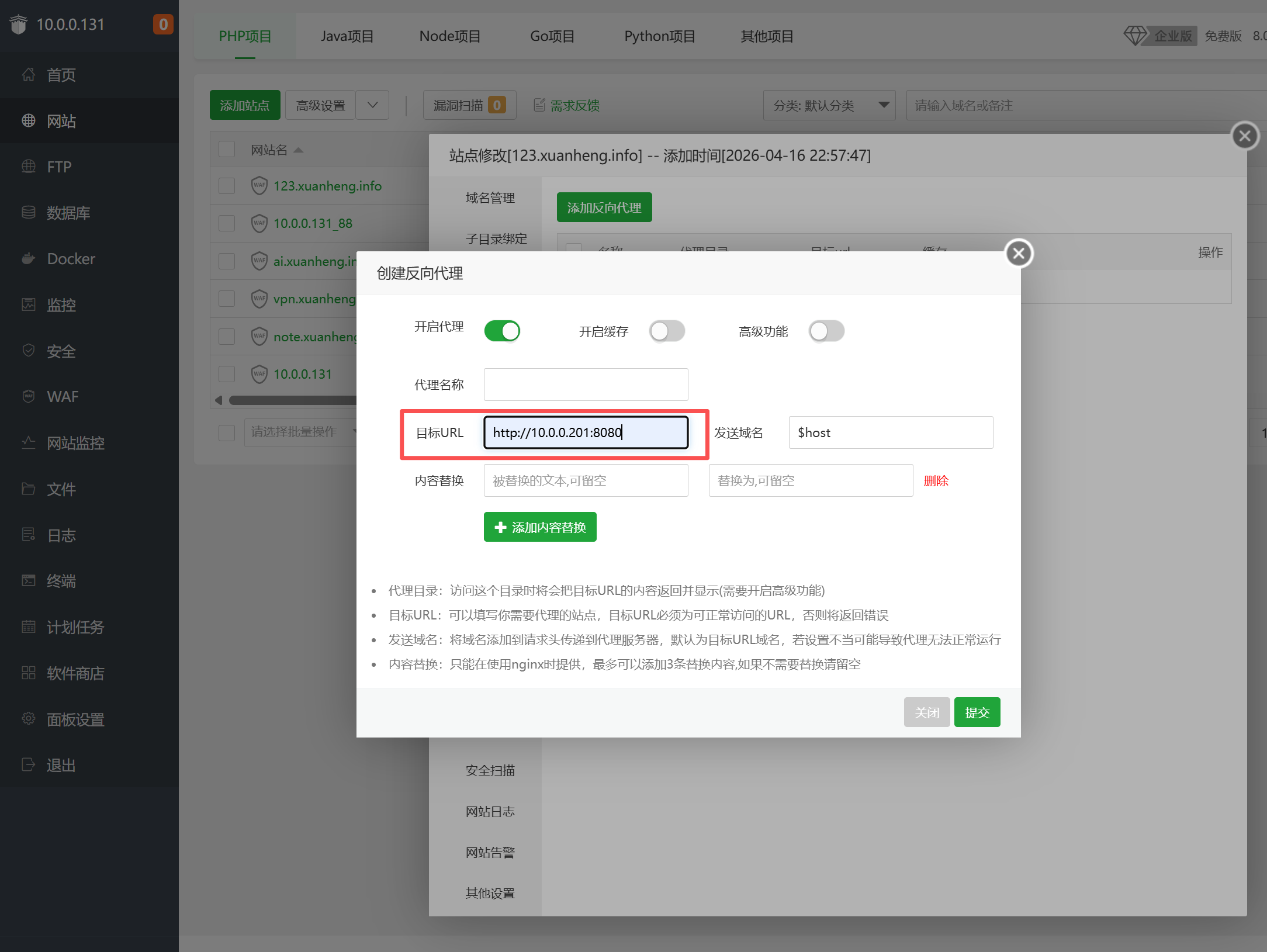This screenshot has width=1267, height=952.
Task: Enable the 开启缓存 cache toggle
Action: [667, 331]
